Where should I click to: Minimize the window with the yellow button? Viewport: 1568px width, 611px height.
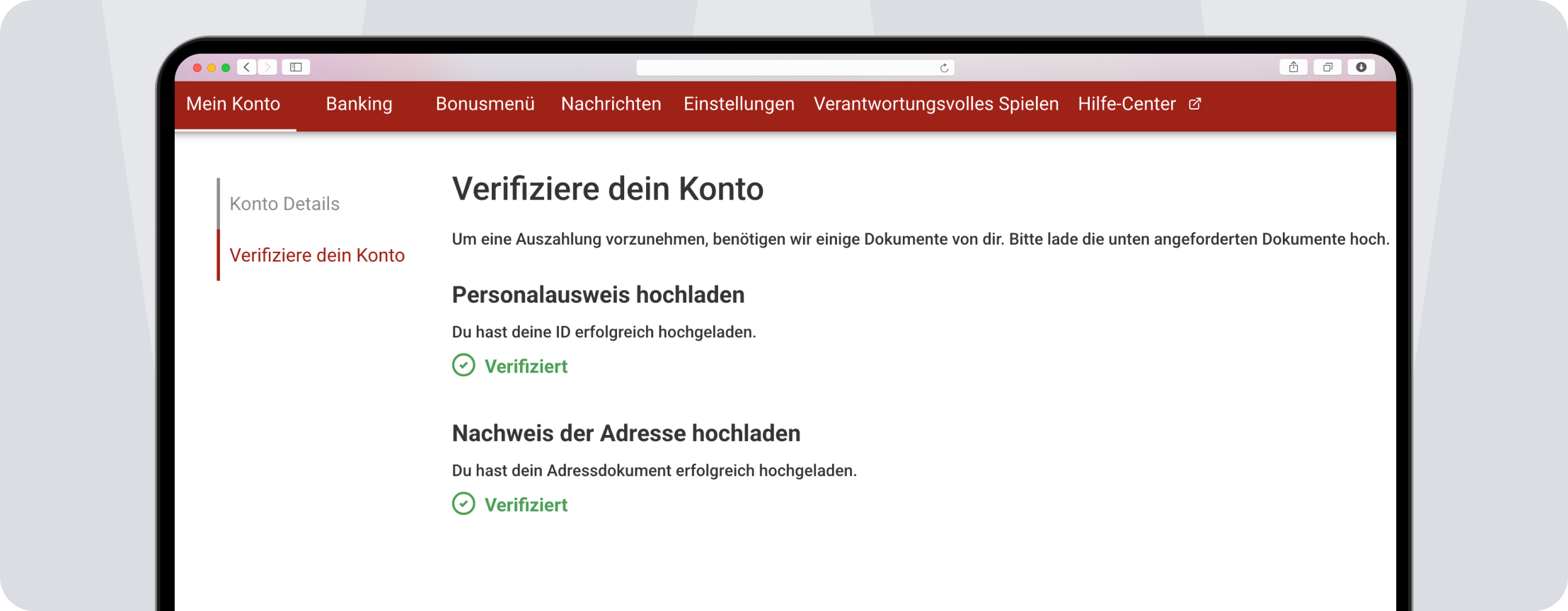point(212,68)
